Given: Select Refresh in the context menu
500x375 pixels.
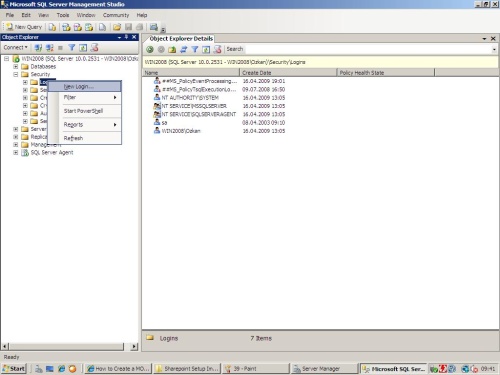Looking at the screenshot, I should coord(85,138).
